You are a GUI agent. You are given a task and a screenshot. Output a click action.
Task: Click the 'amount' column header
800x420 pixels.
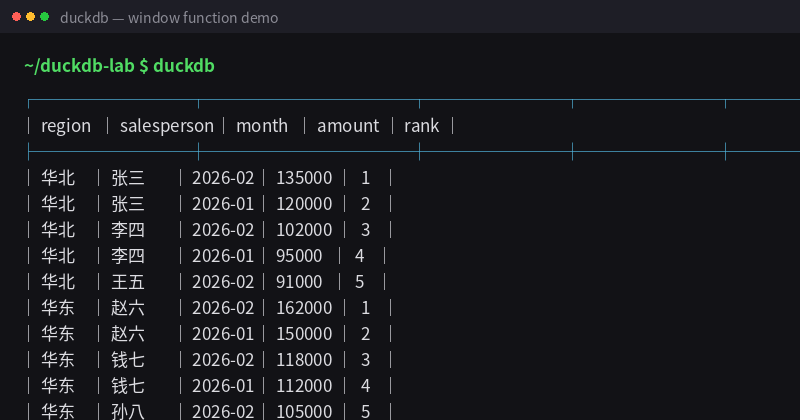[348, 126]
